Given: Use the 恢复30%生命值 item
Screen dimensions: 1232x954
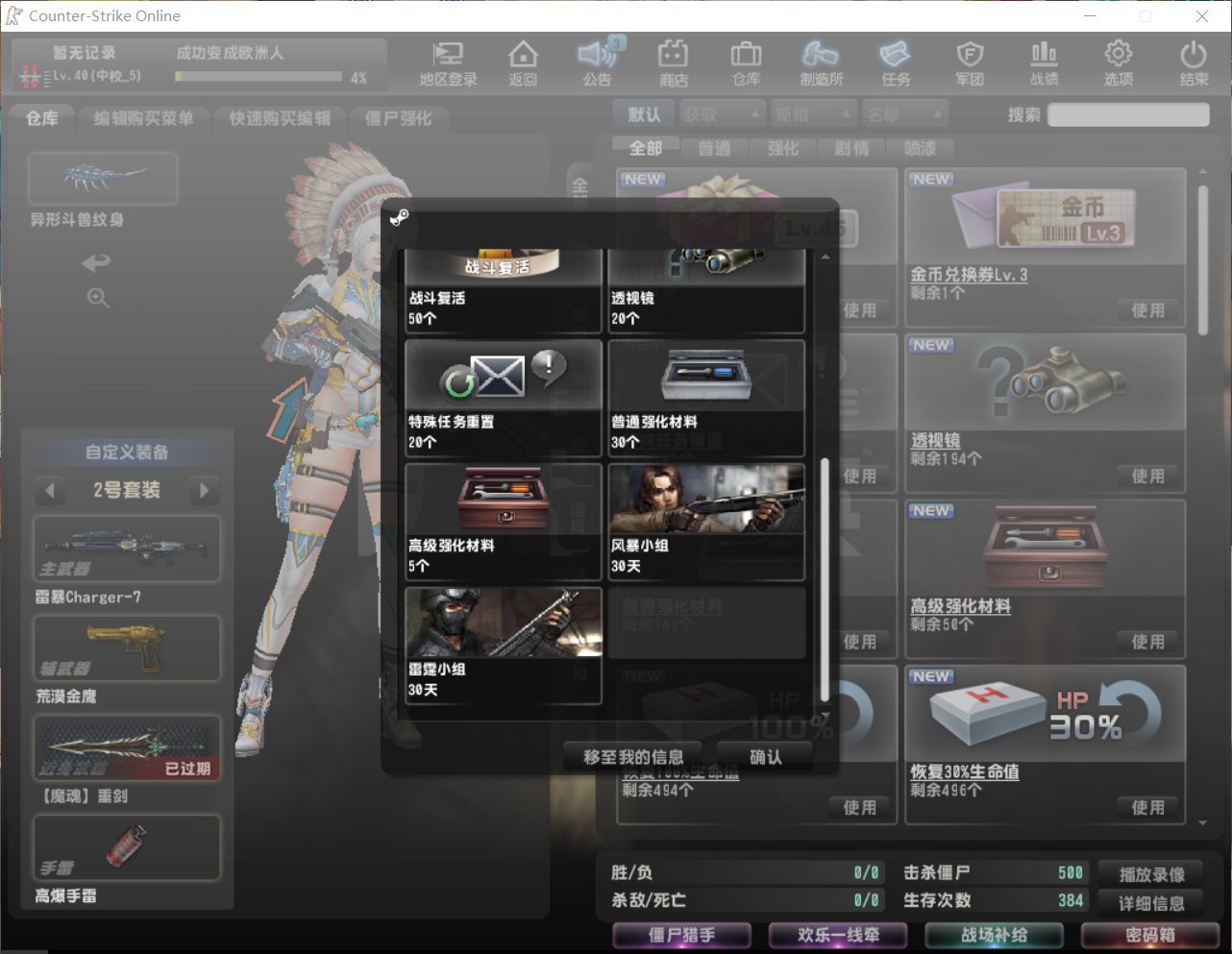Looking at the screenshot, I should 1148,808.
